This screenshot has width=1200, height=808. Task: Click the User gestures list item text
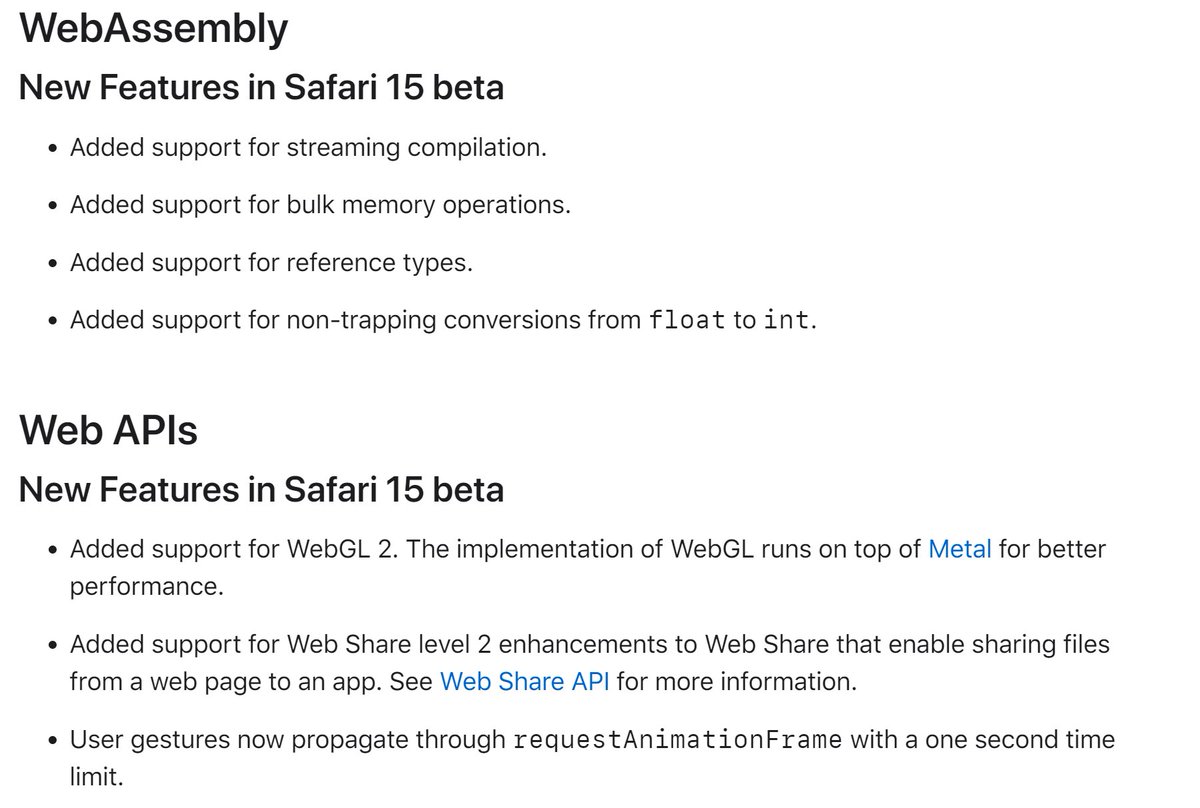592,758
